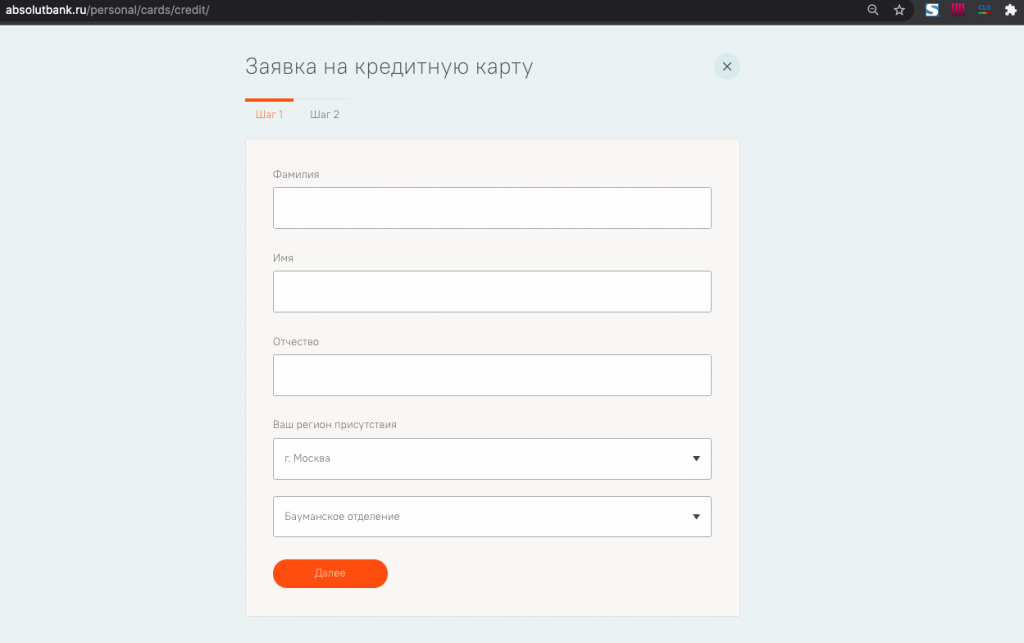Image resolution: width=1024 pixels, height=643 pixels.
Task: Click the absolutbank.ru URL in address bar
Action: coord(108,10)
